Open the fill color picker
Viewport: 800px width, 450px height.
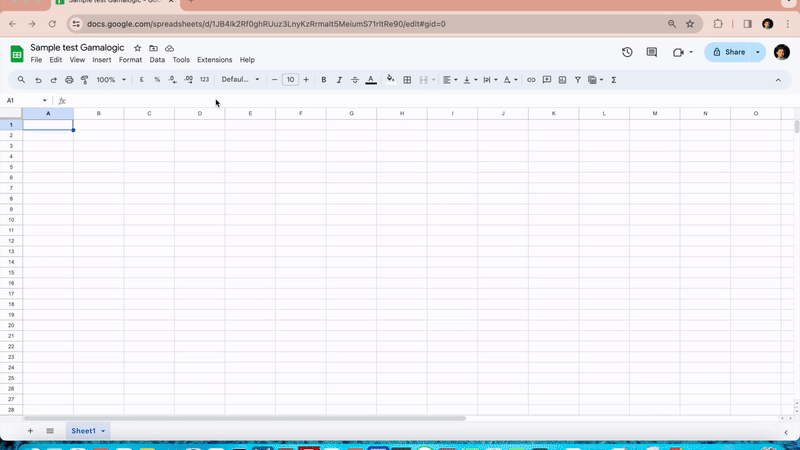[x=390, y=80]
